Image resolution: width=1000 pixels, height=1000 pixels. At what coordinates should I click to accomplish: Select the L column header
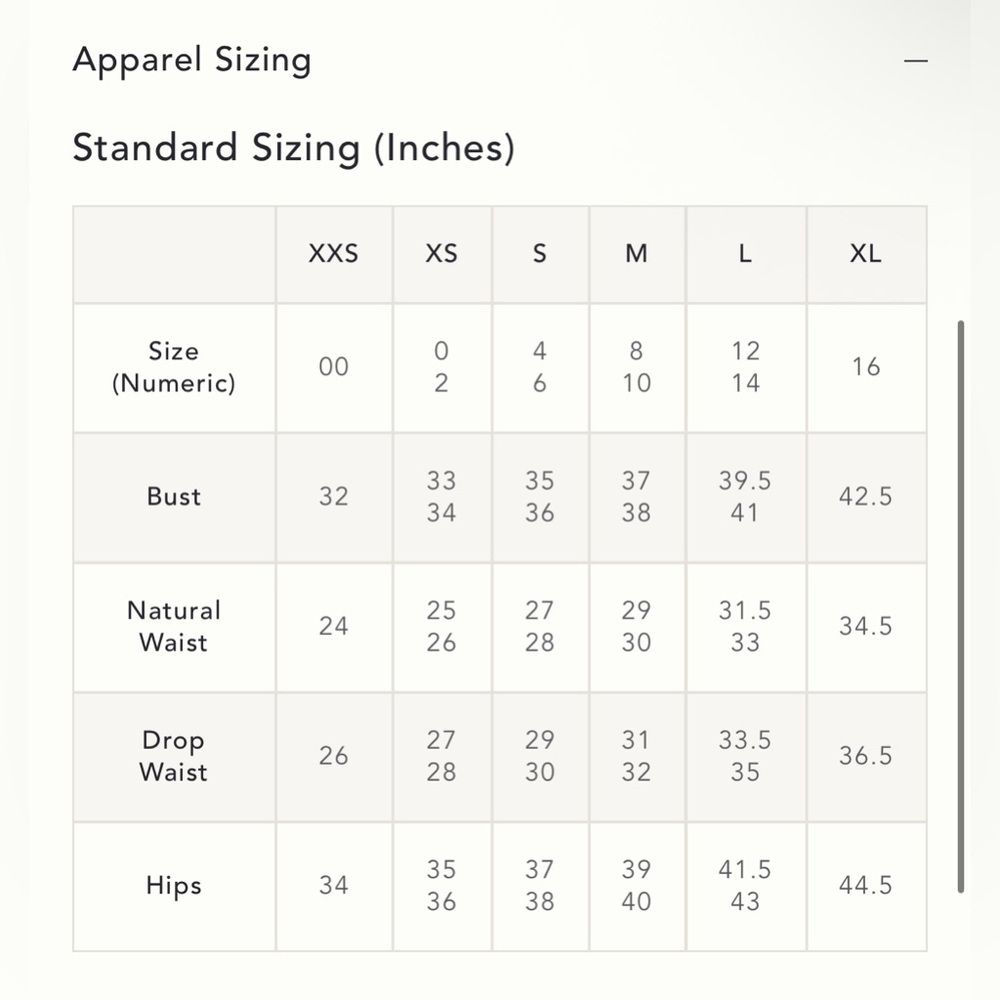coord(745,254)
